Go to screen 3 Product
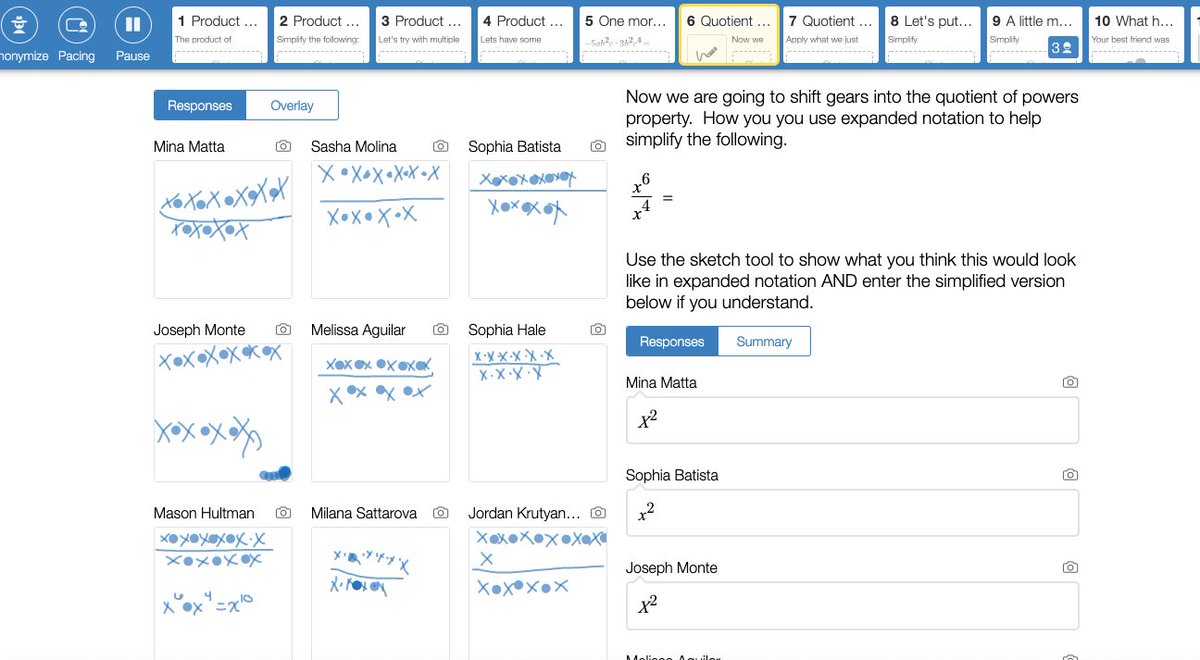Image resolution: width=1200 pixels, height=660 pixels. [423, 35]
